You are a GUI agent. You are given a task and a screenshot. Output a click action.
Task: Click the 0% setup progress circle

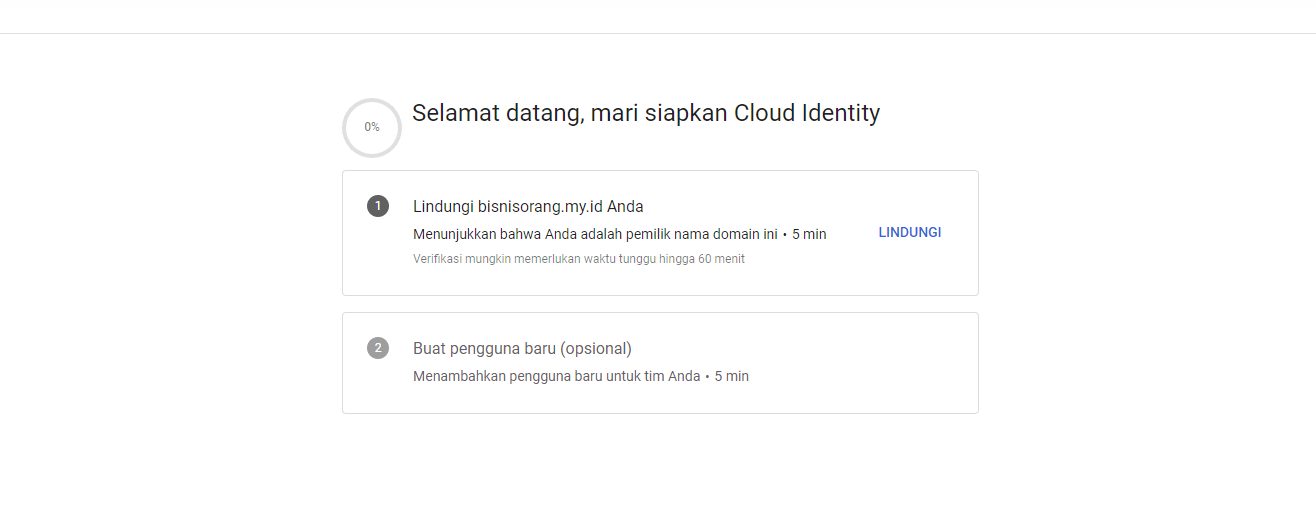tap(372, 128)
